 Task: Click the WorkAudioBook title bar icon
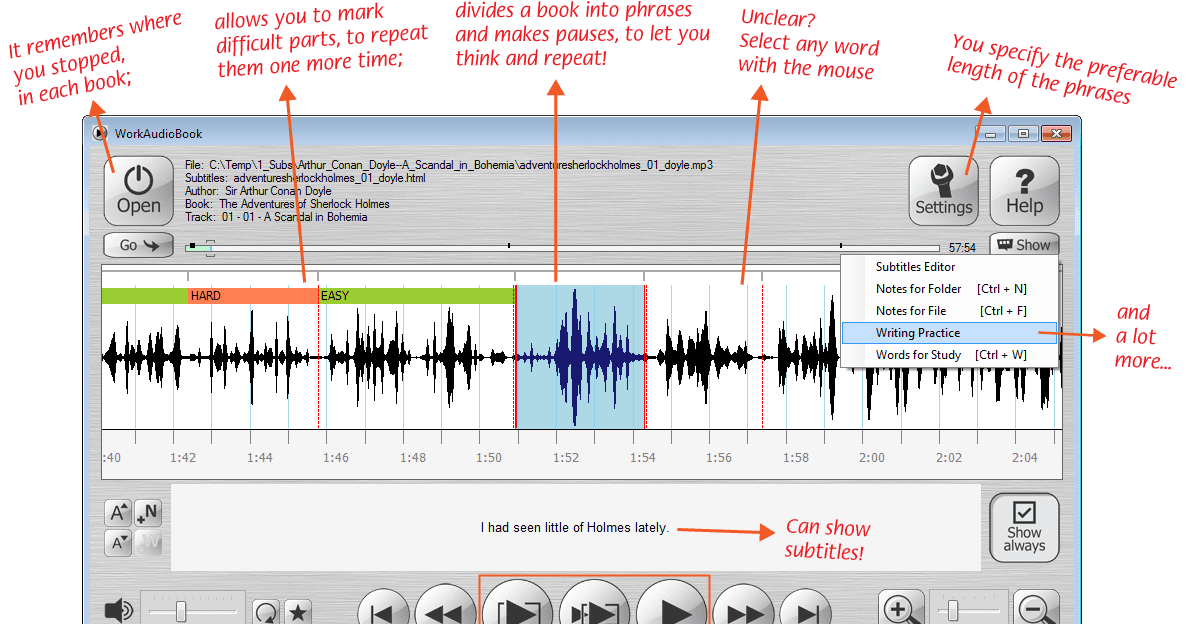pyautogui.click(x=100, y=134)
